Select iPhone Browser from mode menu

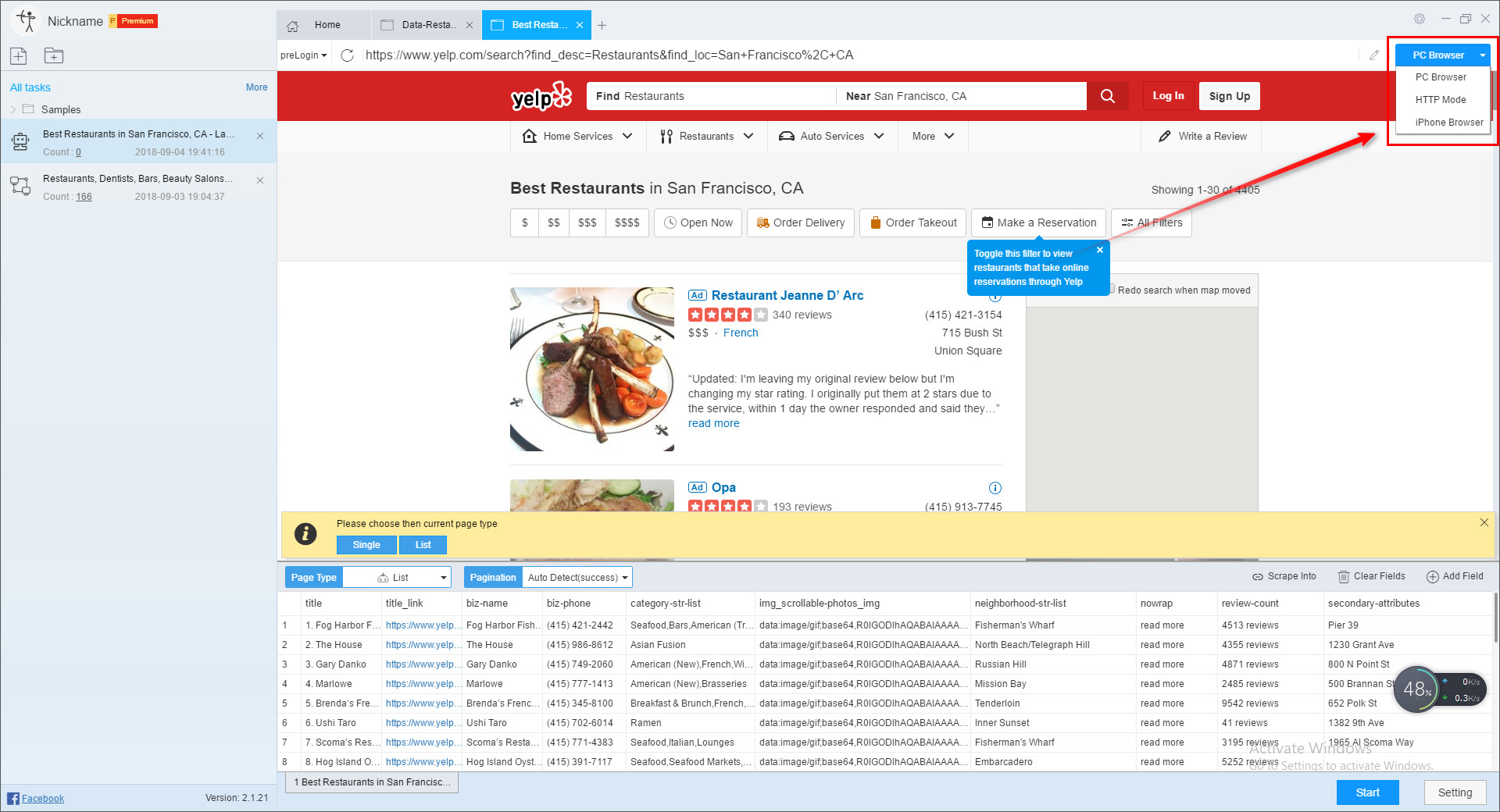pyautogui.click(x=1448, y=123)
